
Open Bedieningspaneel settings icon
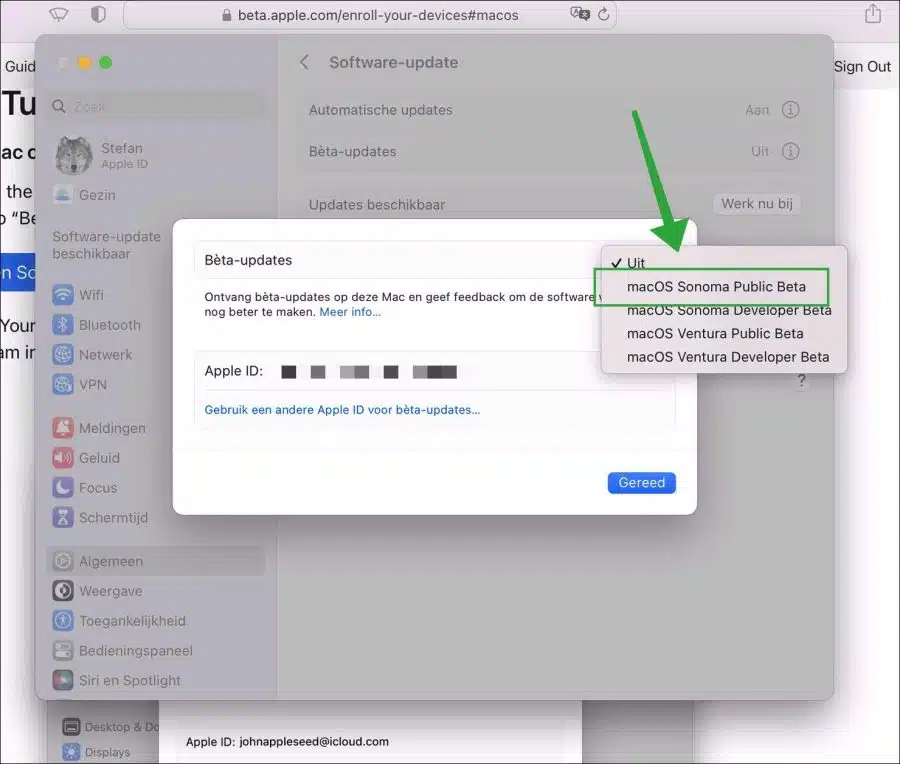63,651
